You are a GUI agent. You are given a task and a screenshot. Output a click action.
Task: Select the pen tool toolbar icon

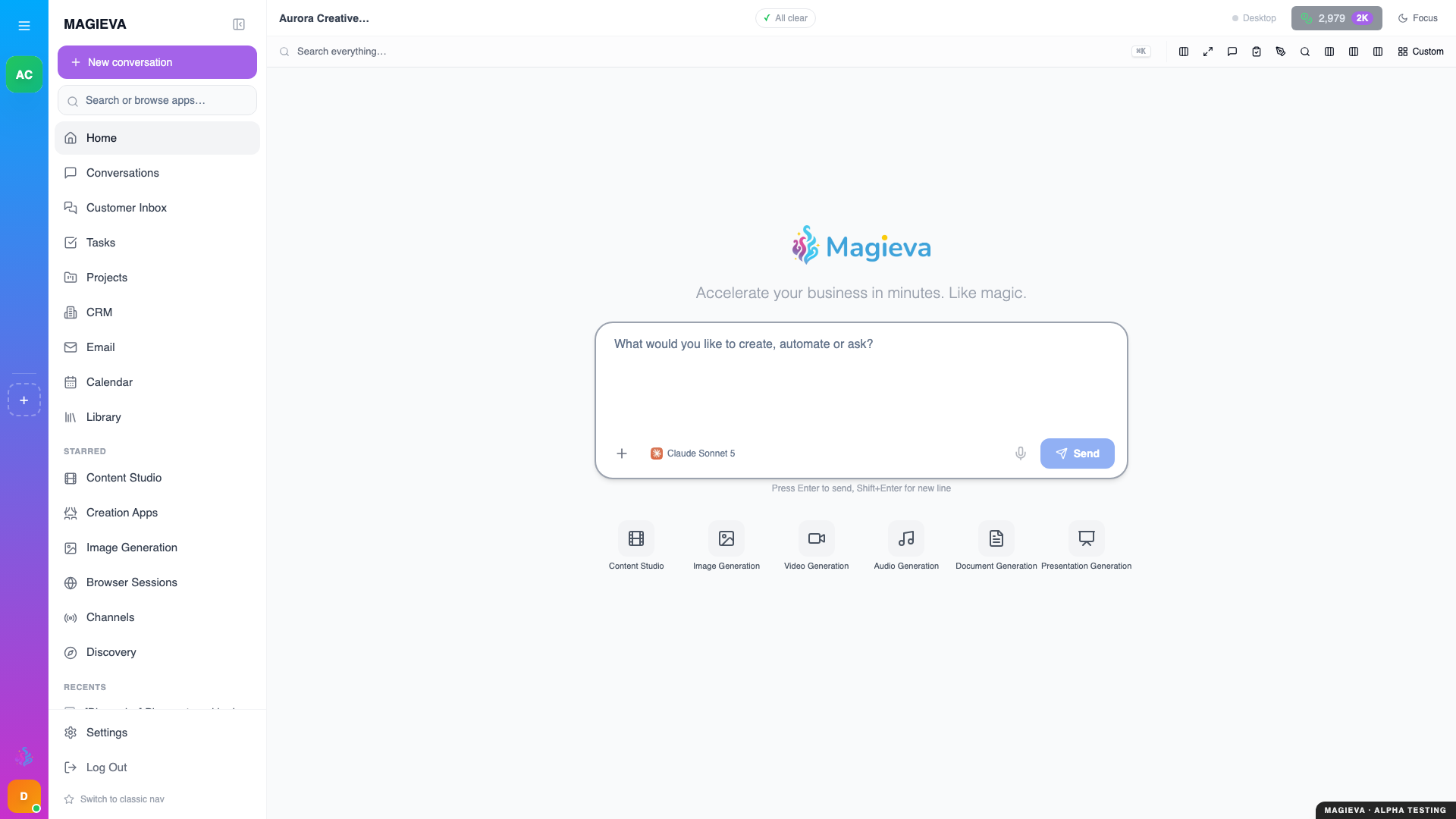tap(1281, 52)
